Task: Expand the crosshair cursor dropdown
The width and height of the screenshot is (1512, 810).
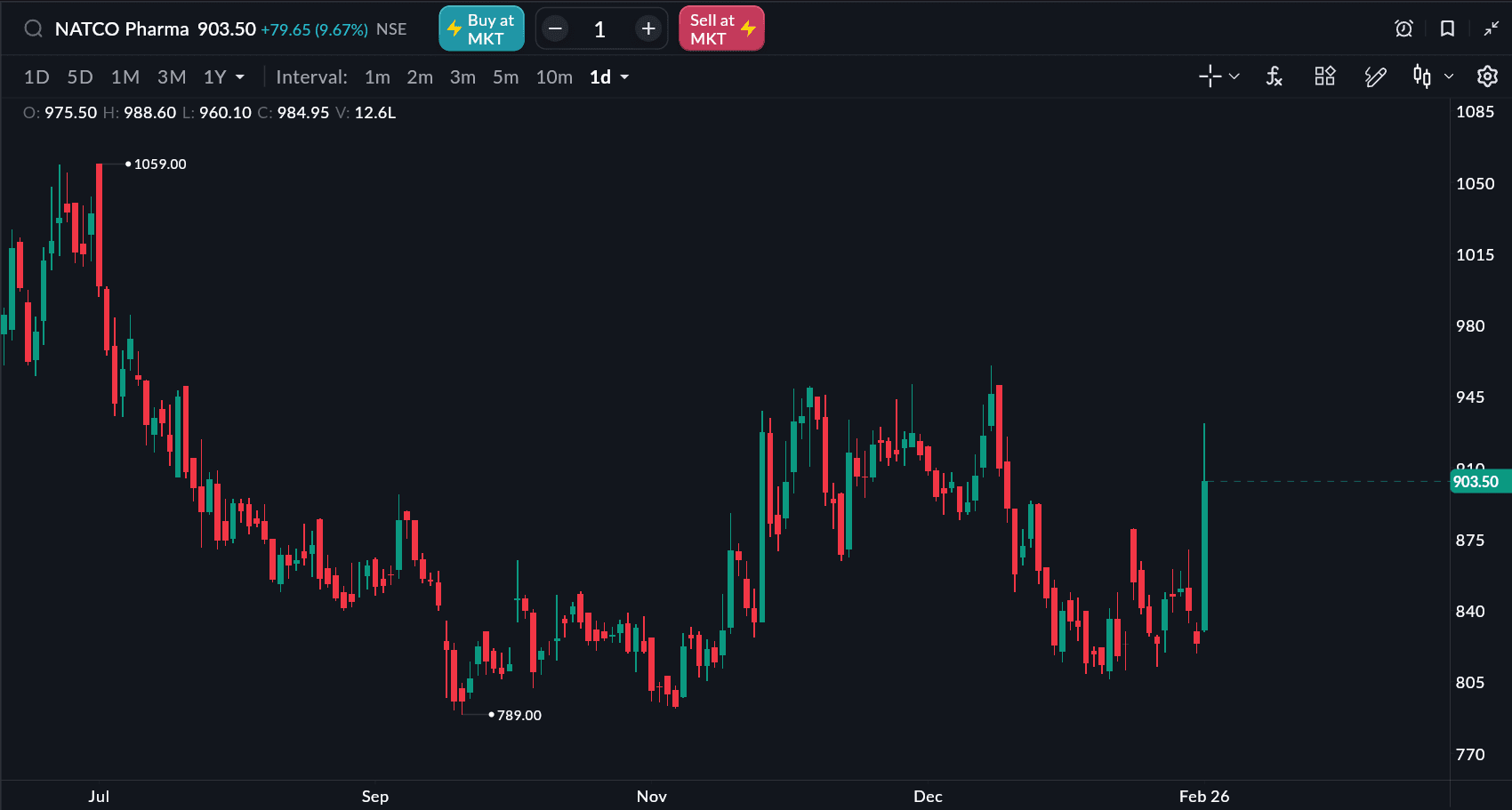Action: tap(1235, 76)
